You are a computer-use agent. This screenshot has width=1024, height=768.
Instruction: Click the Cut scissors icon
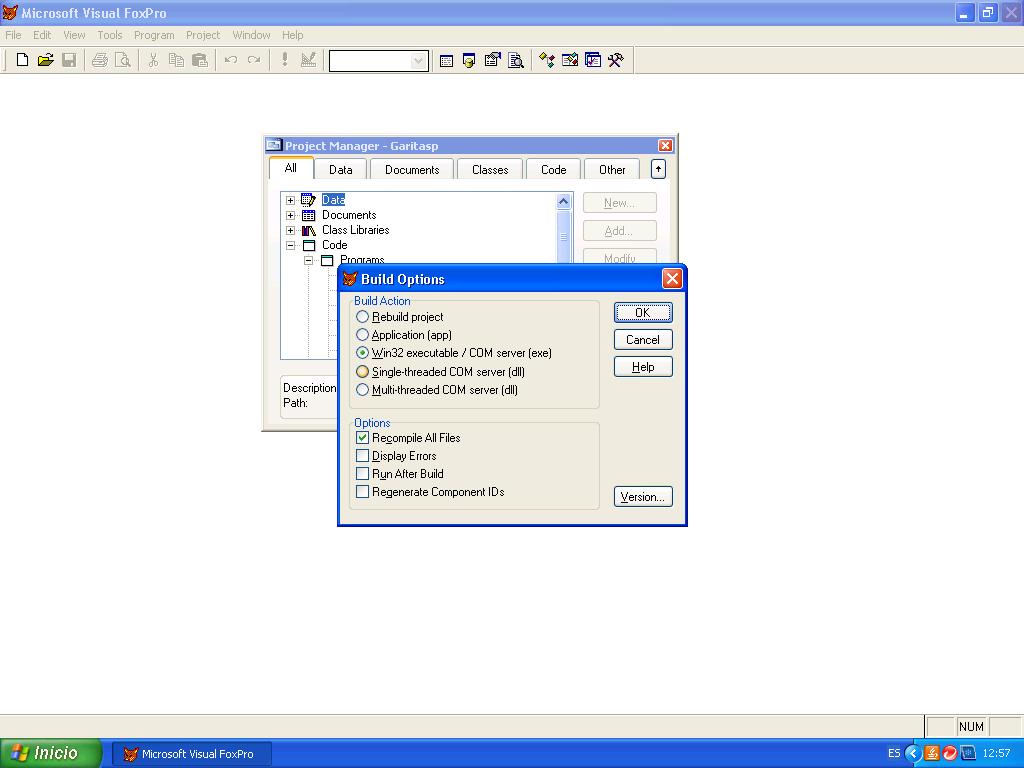pyautogui.click(x=153, y=60)
